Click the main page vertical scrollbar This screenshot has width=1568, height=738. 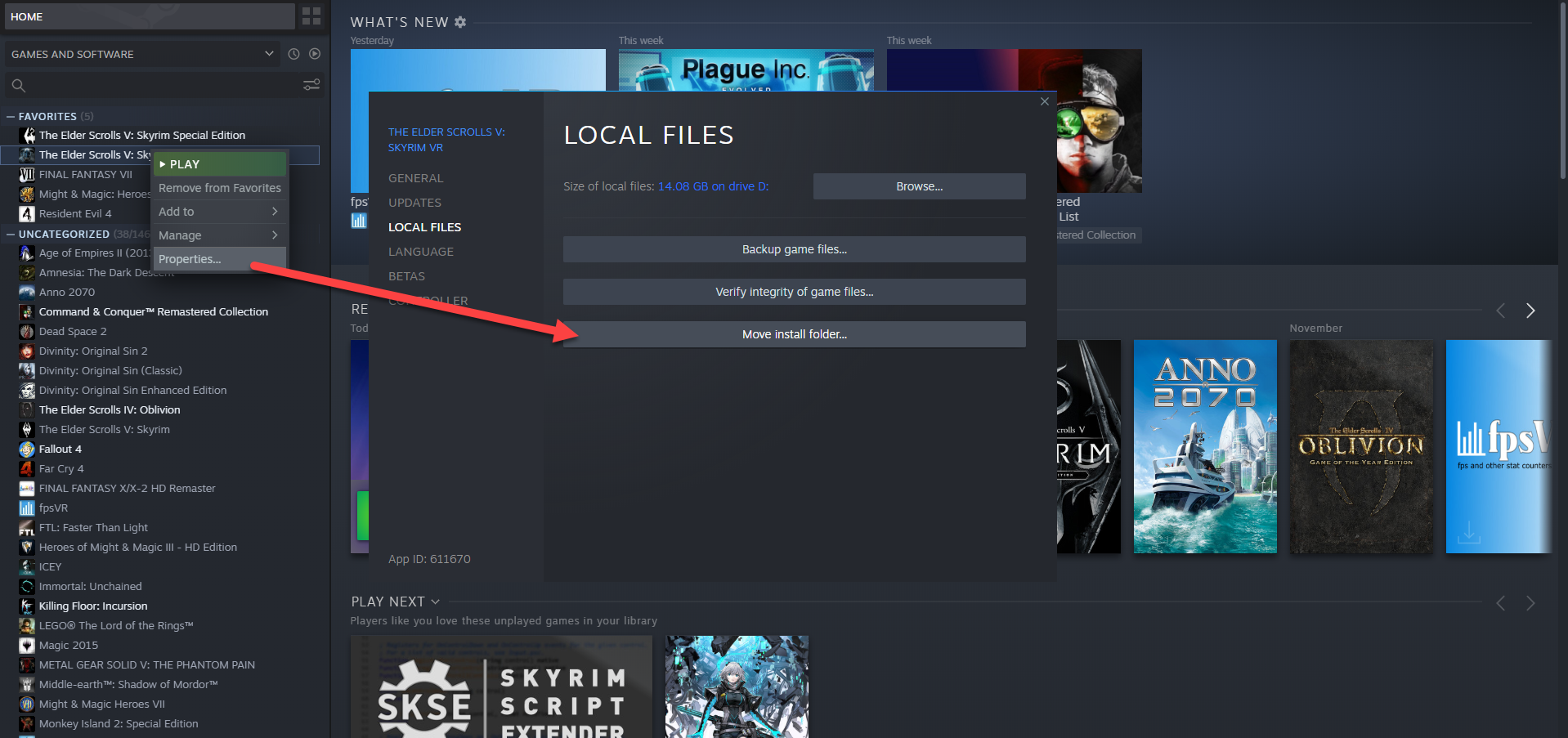tap(1563, 90)
